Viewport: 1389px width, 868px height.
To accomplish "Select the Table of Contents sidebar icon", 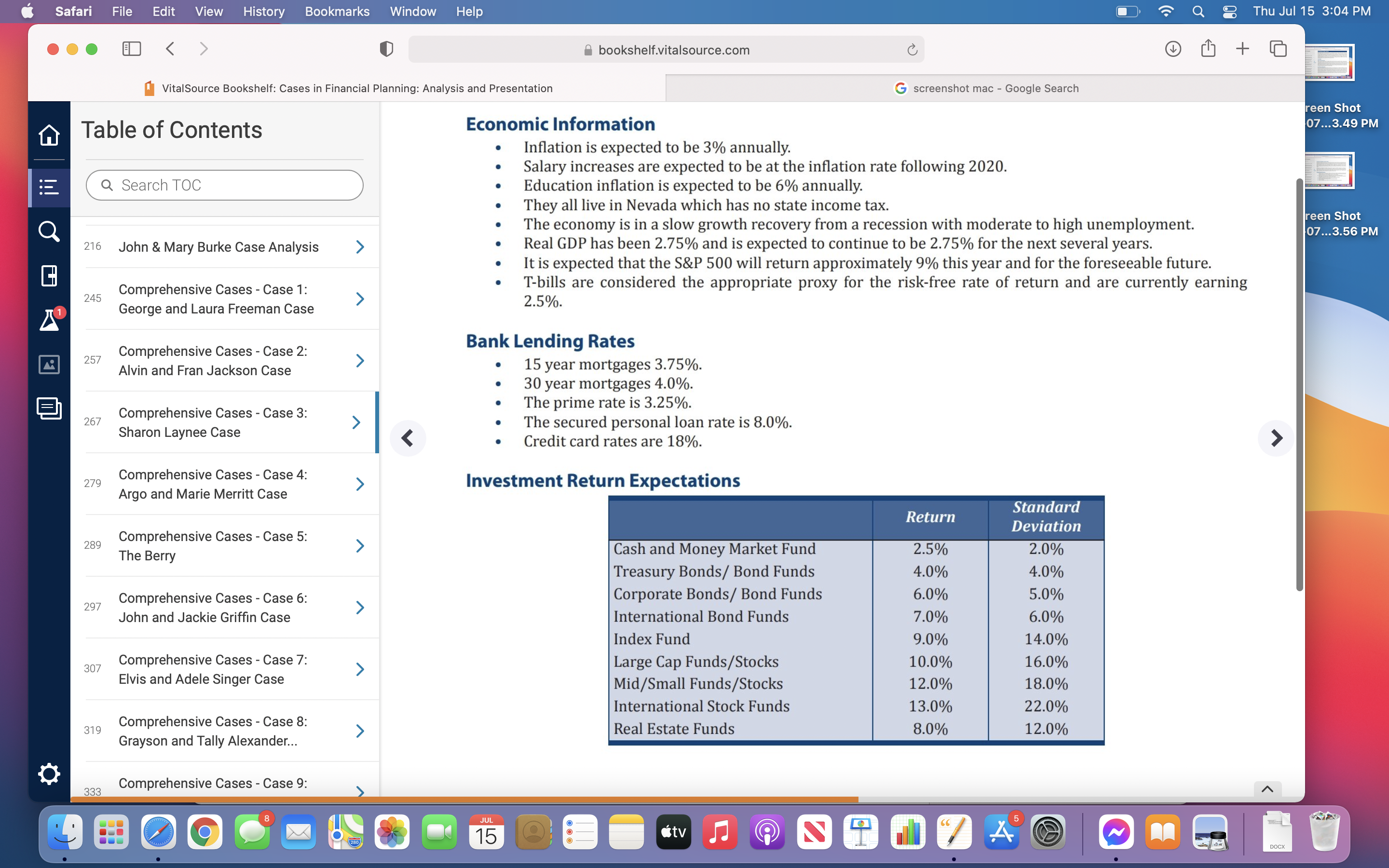I will (49, 187).
